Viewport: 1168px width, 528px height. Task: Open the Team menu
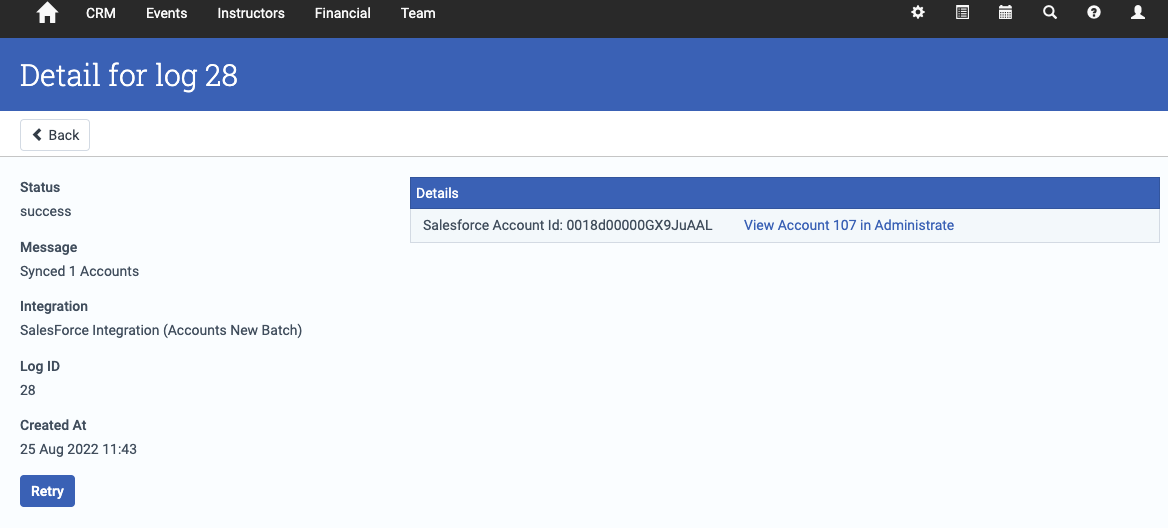click(418, 13)
